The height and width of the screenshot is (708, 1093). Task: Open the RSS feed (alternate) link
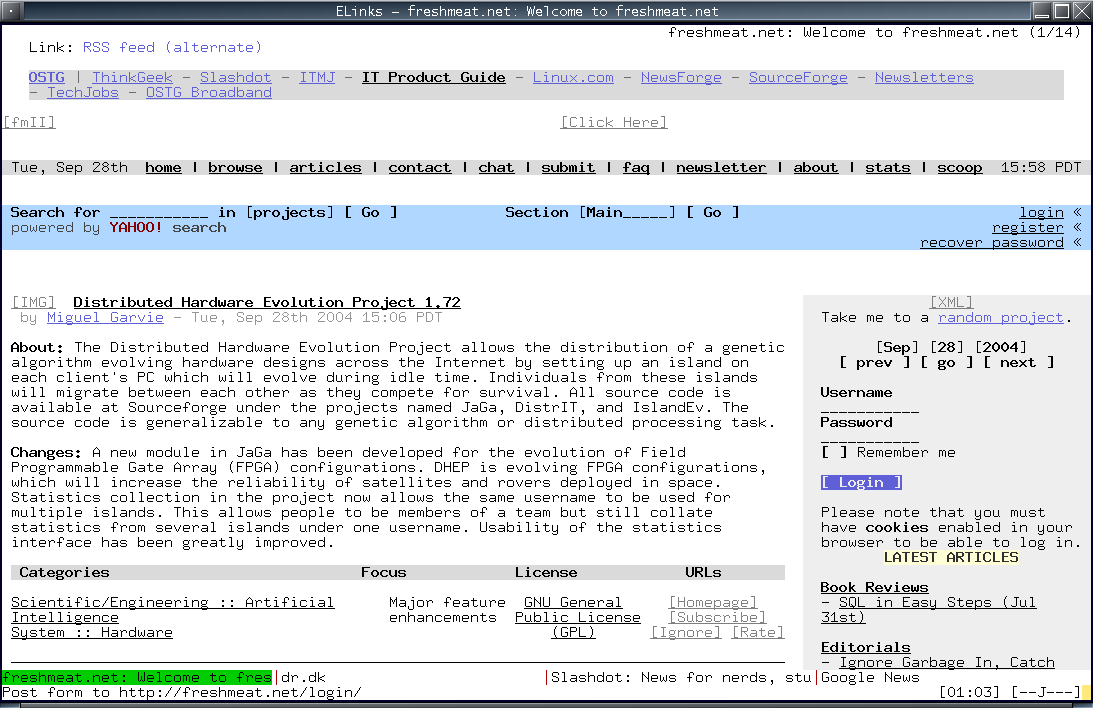coord(172,47)
